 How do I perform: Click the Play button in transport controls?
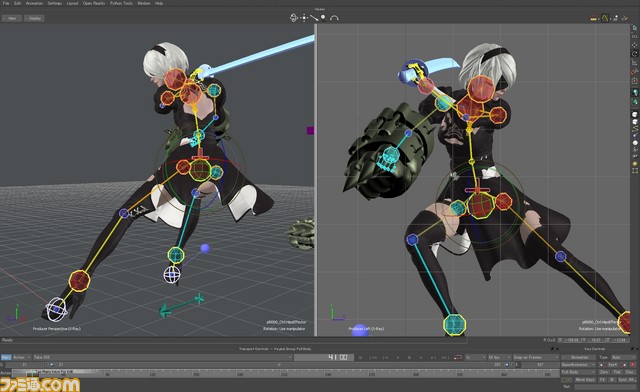pos(421,358)
